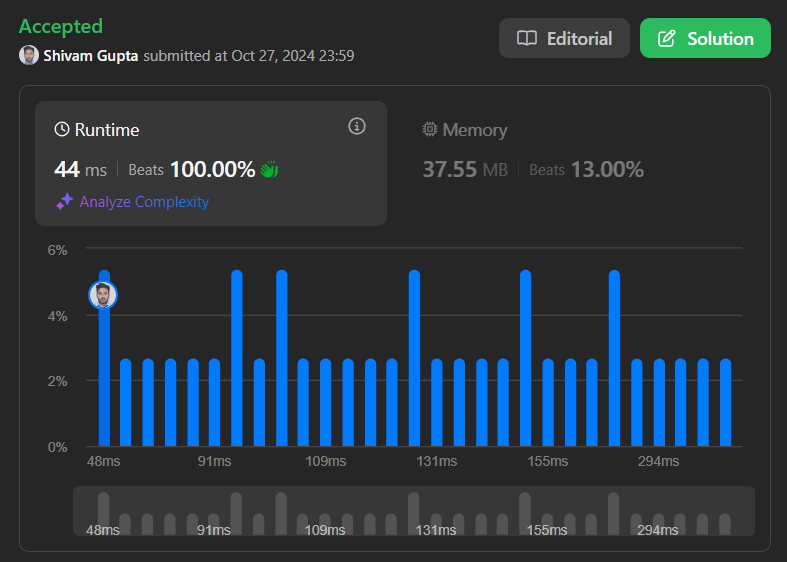787x562 pixels.
Task: Click the Shivam Gupta username link
Action: [x=90, y=55]
